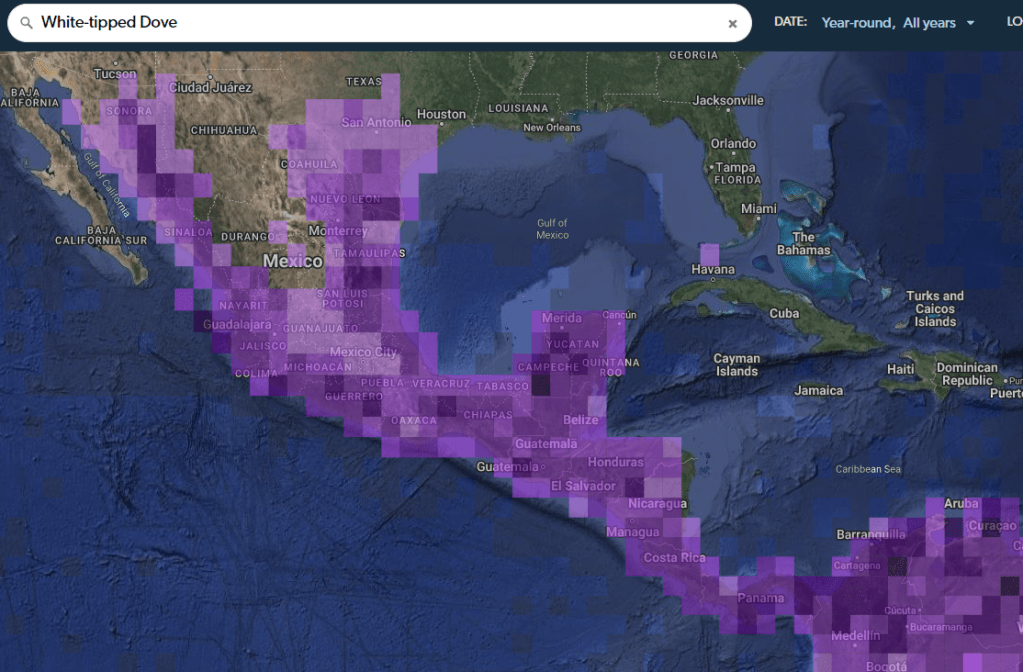Click the Panama country label

760,598
